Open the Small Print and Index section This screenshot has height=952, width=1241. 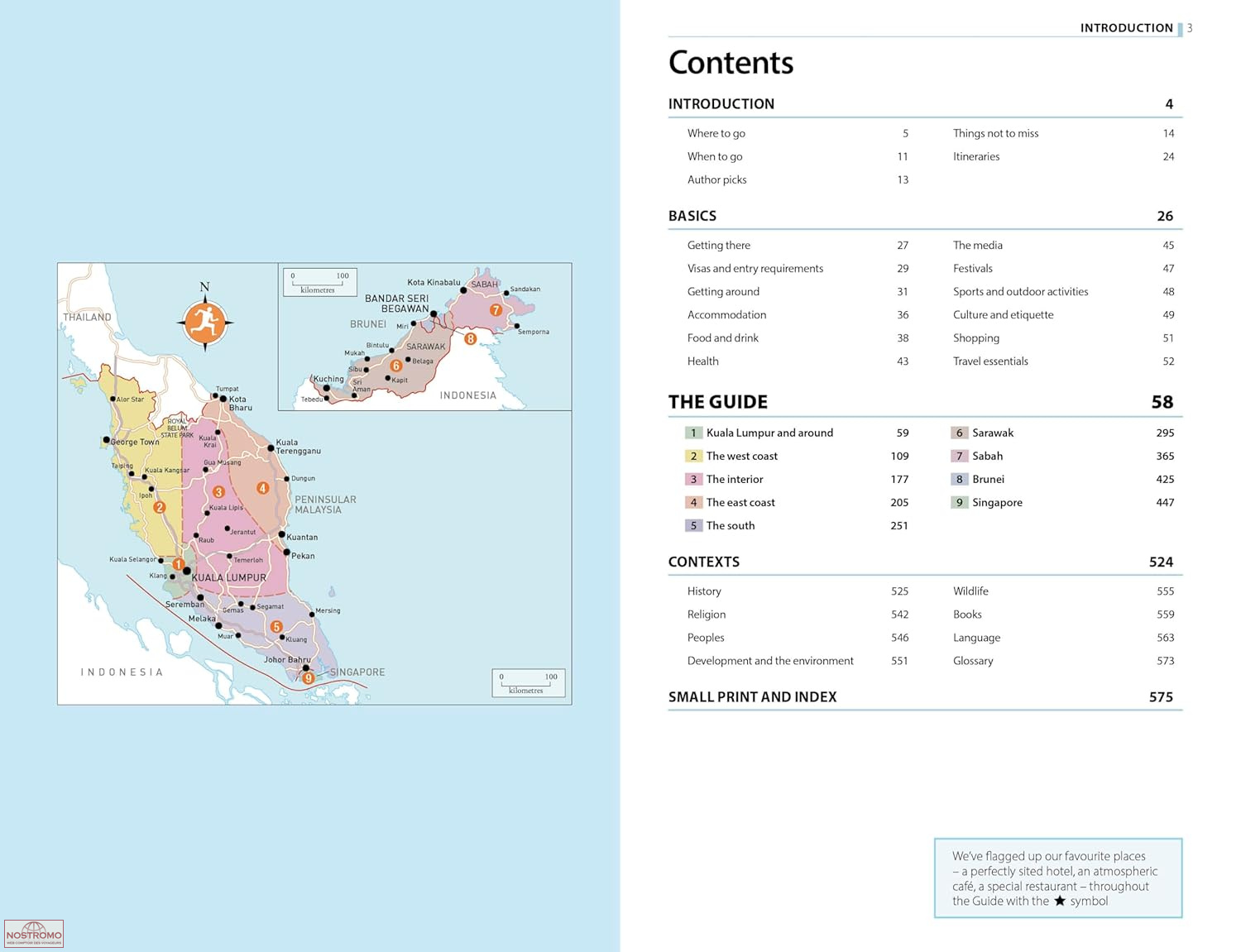[x=752, y=696]
